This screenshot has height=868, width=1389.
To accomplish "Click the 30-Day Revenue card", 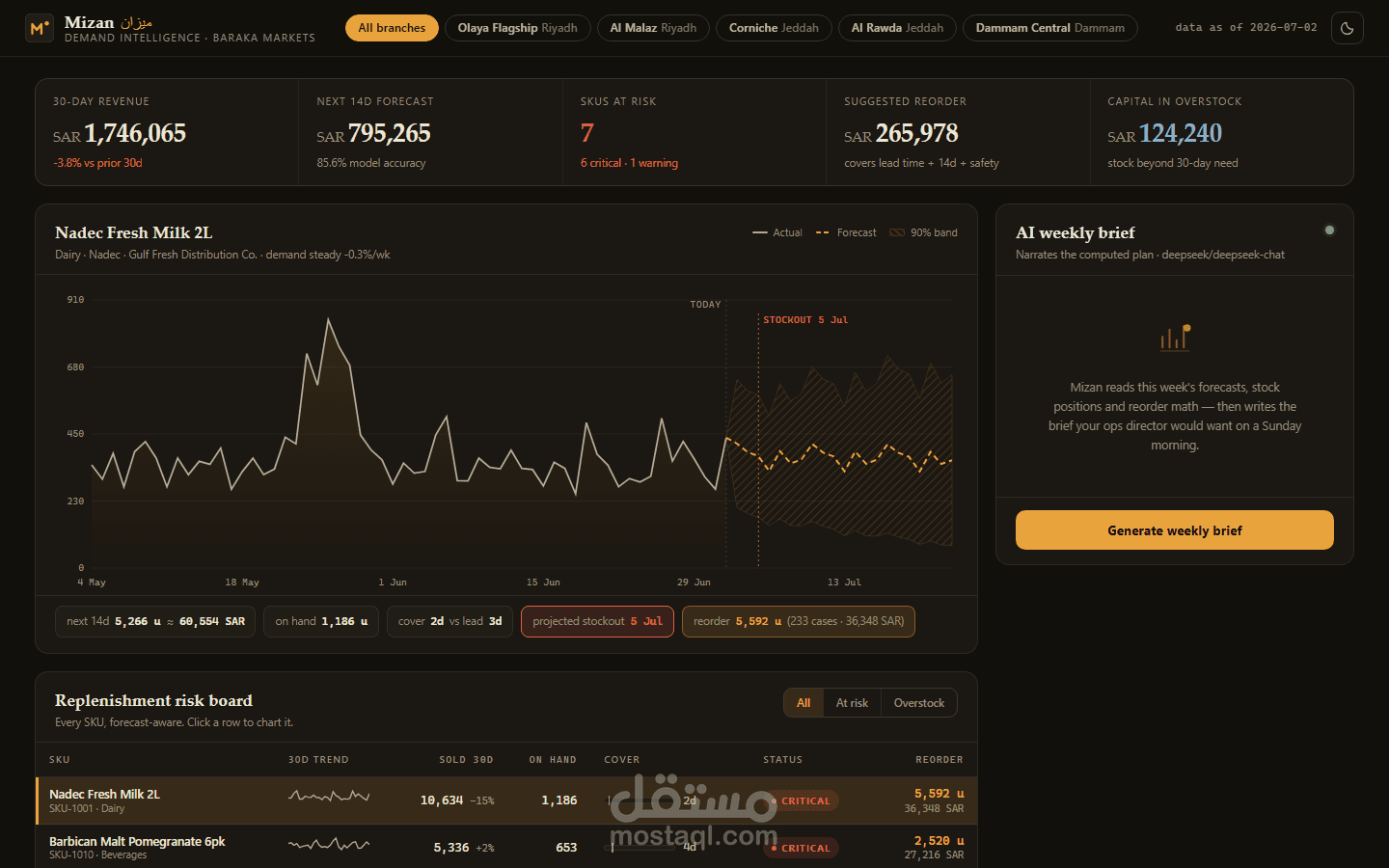I will pyautogui.click(x=167, y=132).
